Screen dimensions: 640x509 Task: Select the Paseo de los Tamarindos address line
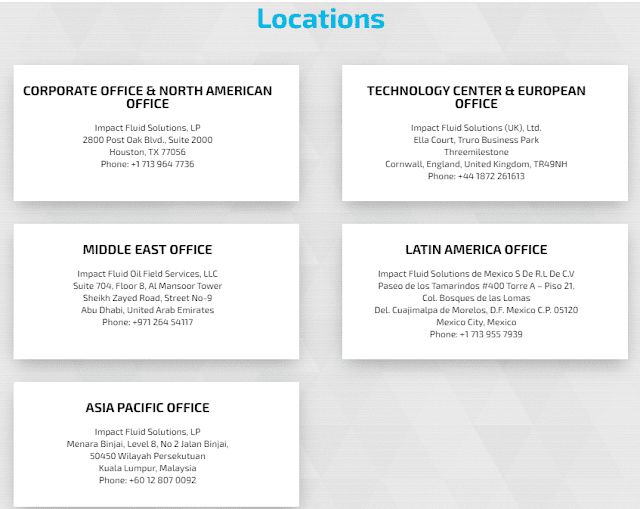(x=476, y=286)
